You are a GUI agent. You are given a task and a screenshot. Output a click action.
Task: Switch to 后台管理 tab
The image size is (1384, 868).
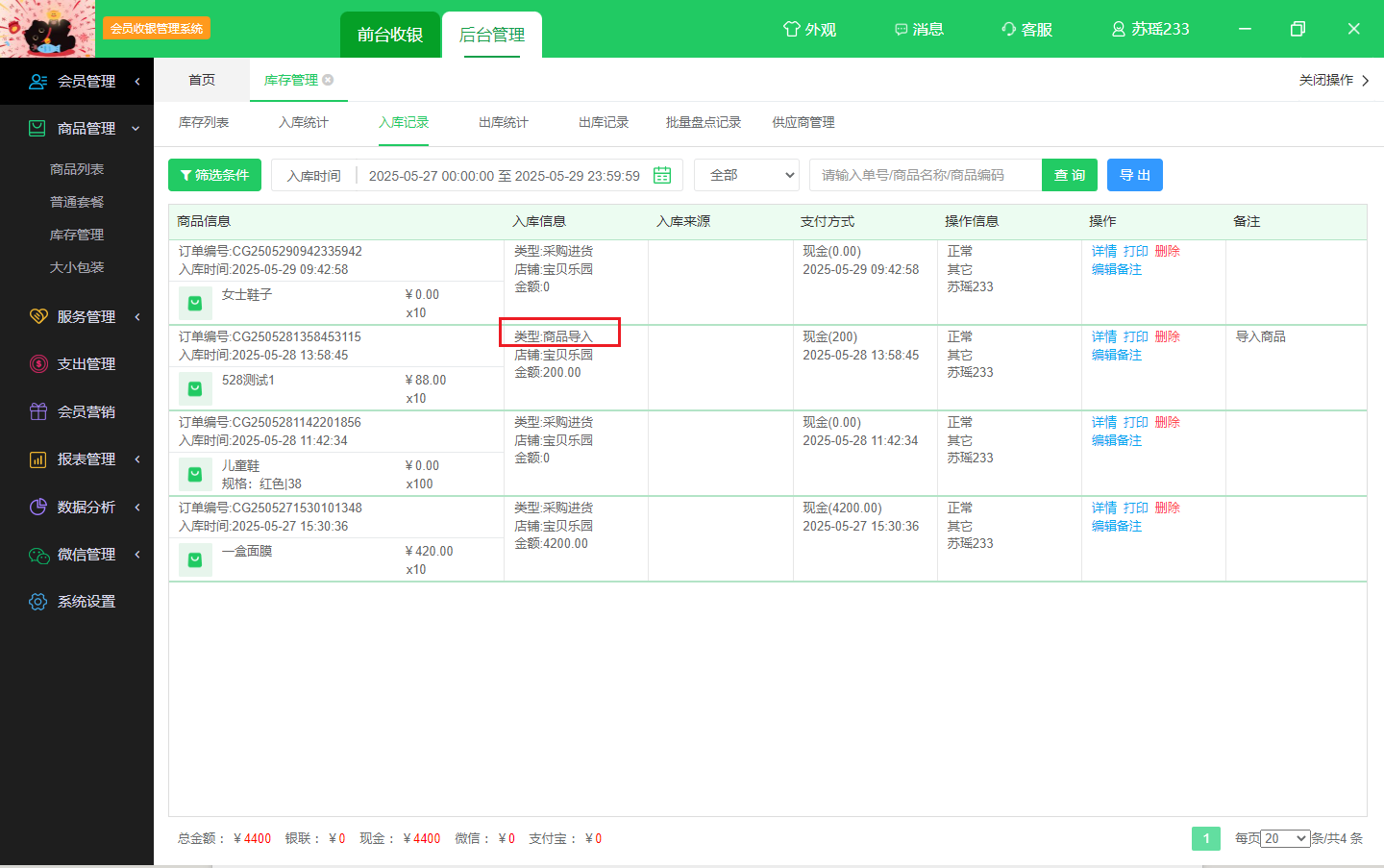point(492,35)
